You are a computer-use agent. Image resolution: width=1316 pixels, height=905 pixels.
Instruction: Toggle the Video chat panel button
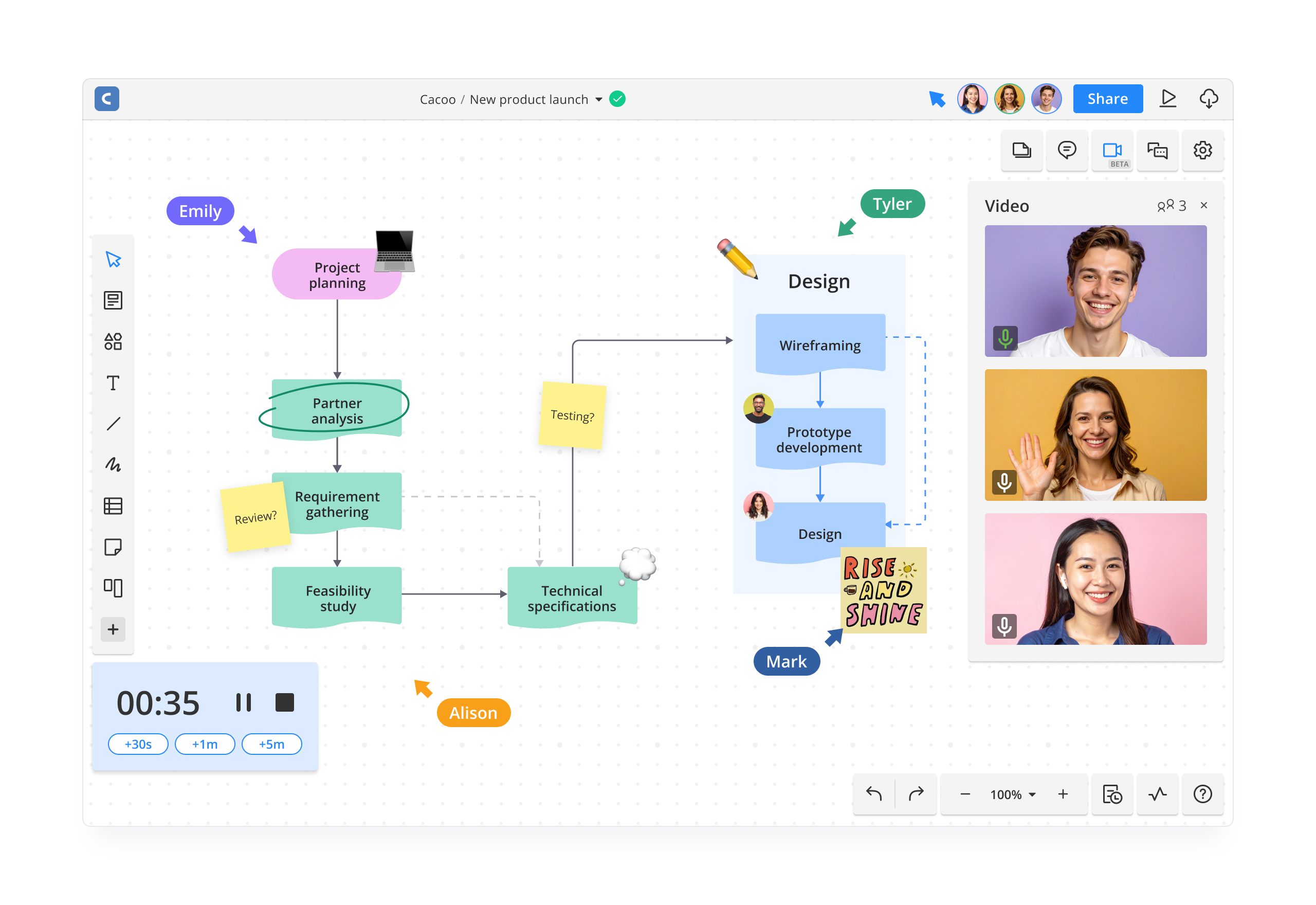tap(1111, 150)
